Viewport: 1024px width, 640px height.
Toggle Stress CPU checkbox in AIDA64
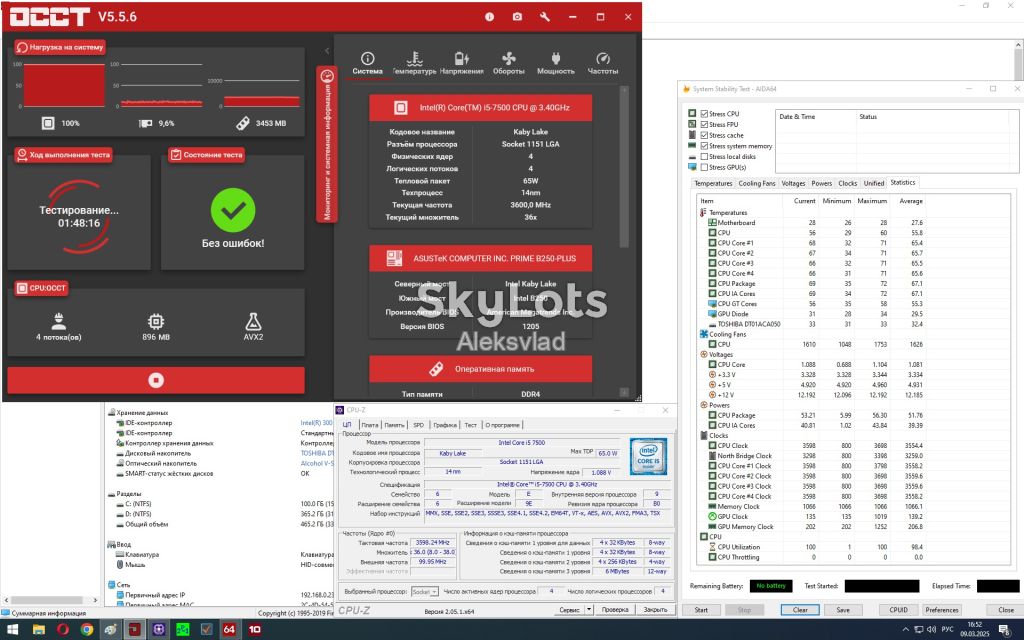704,114
